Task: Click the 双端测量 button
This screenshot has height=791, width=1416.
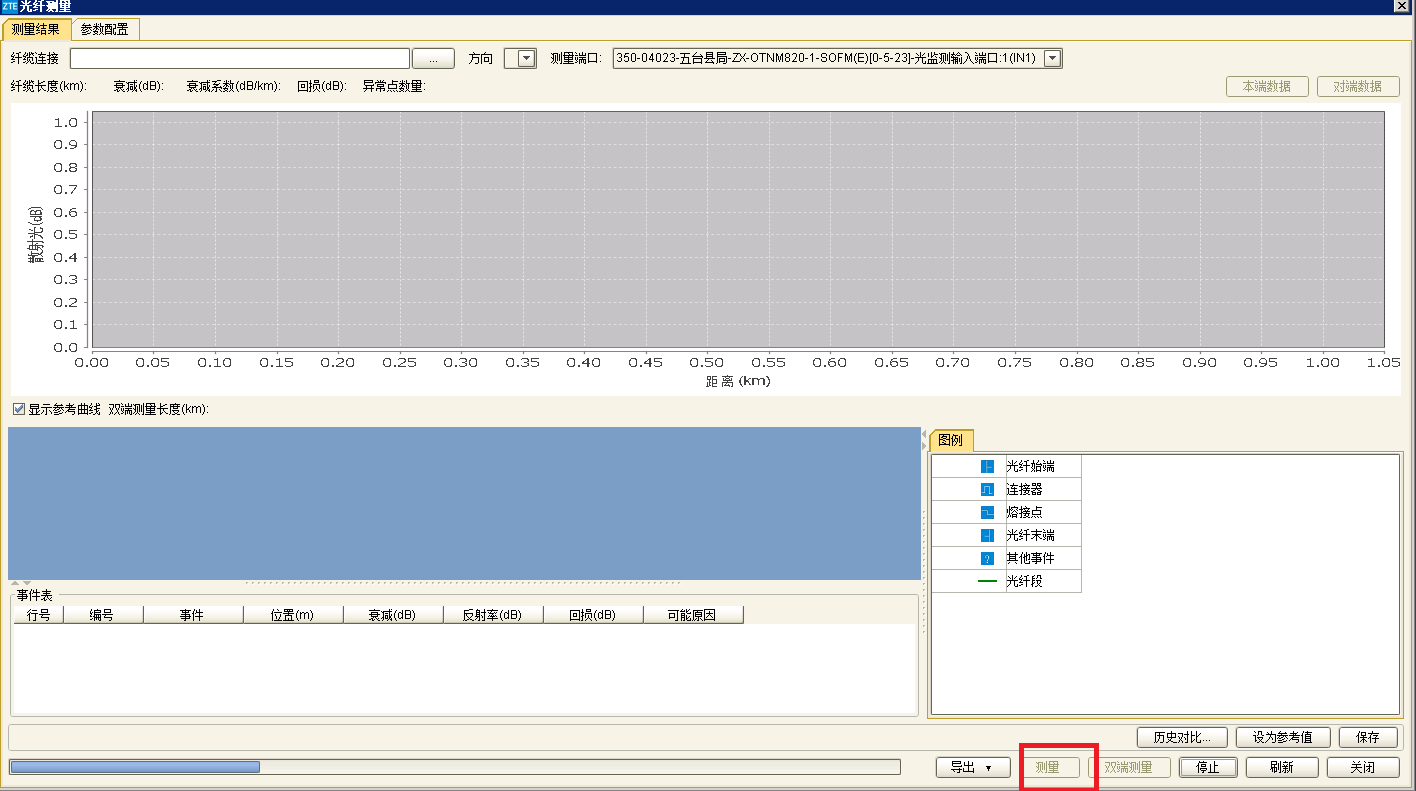Action: [1128, 767]
